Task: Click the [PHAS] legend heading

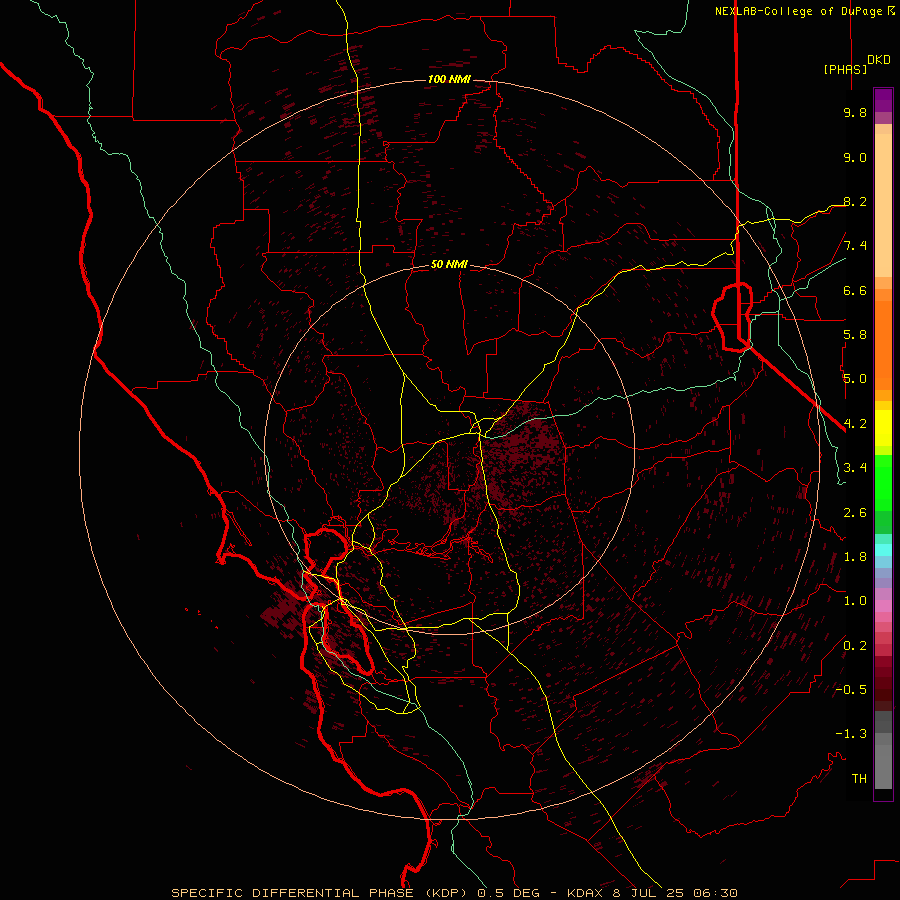Action: coord(845,69)
